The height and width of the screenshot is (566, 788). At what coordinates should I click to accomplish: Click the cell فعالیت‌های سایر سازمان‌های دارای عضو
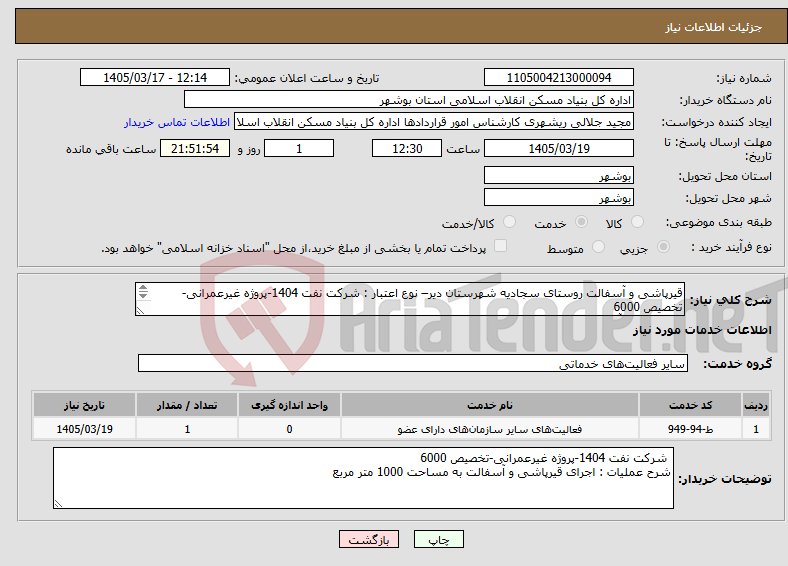(490, 429)
